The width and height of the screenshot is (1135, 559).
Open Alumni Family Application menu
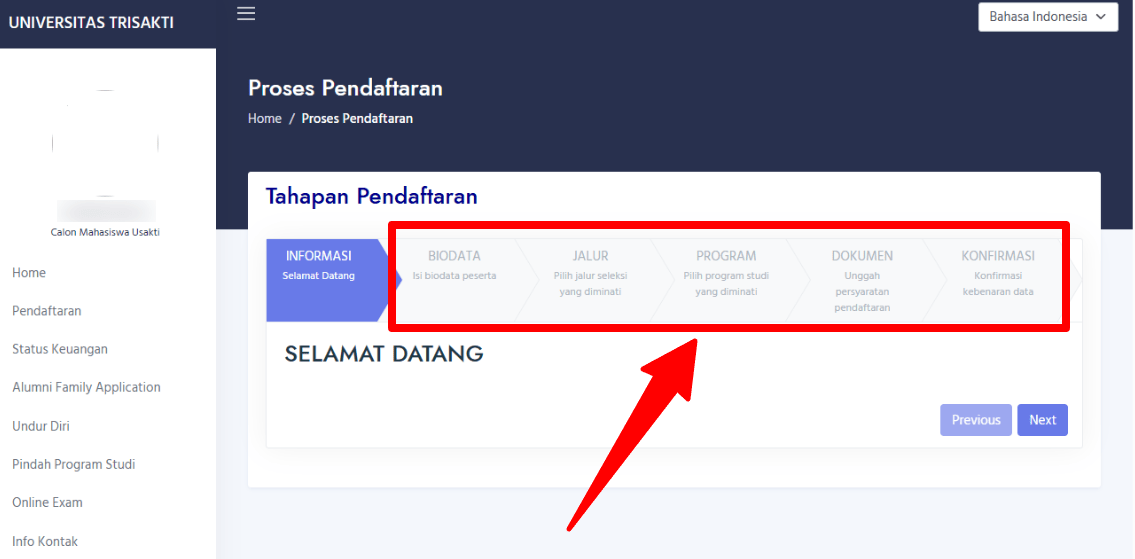tap(86, 387)
